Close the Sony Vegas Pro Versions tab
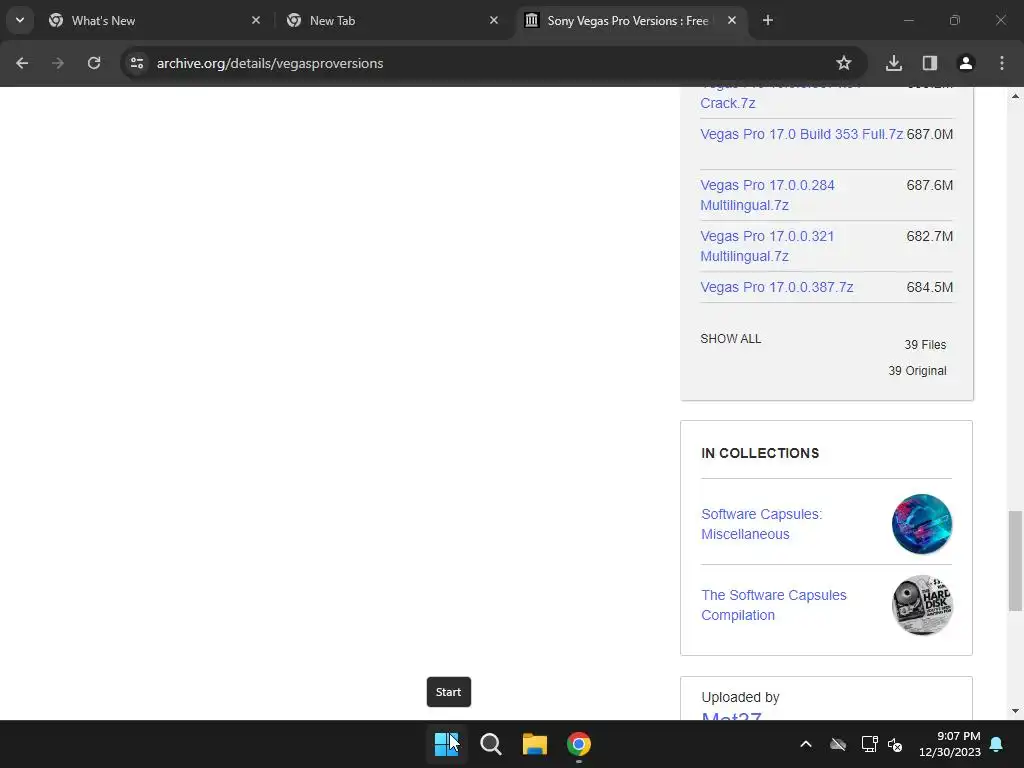The width and height of the screenshot is (1024, 768). (732, 20)
